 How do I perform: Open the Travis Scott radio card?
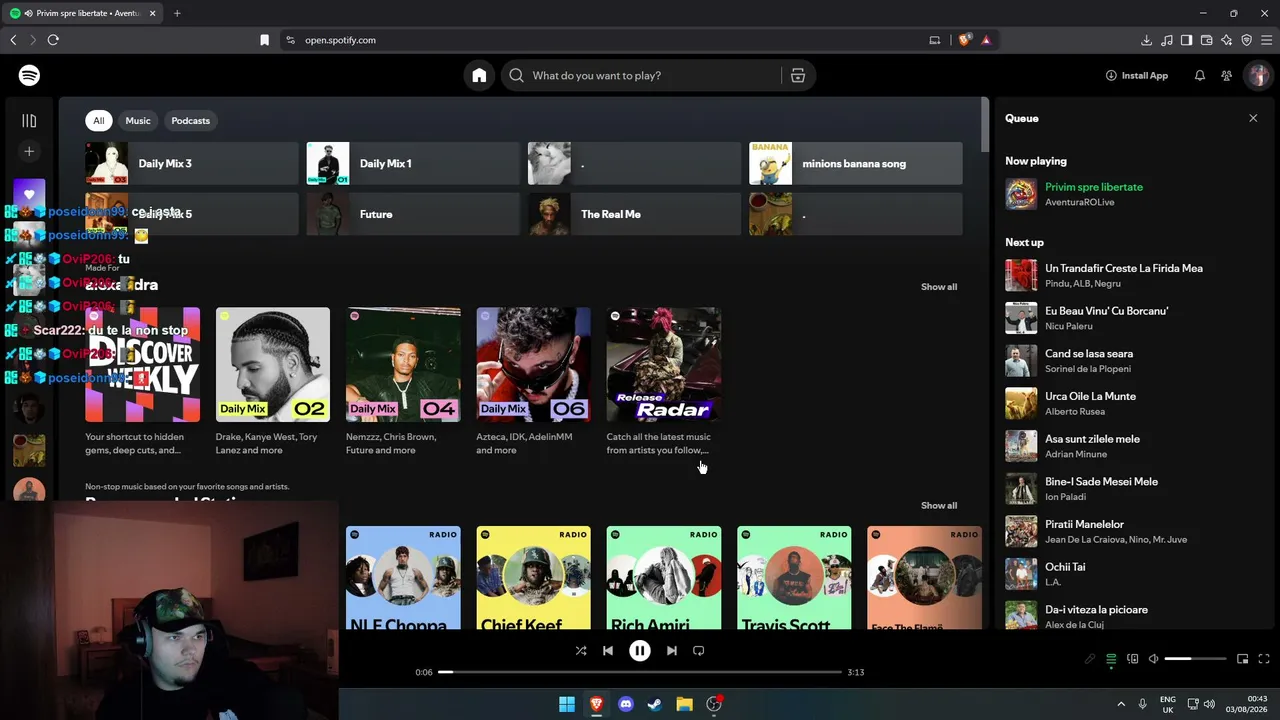tap(794, 578)
